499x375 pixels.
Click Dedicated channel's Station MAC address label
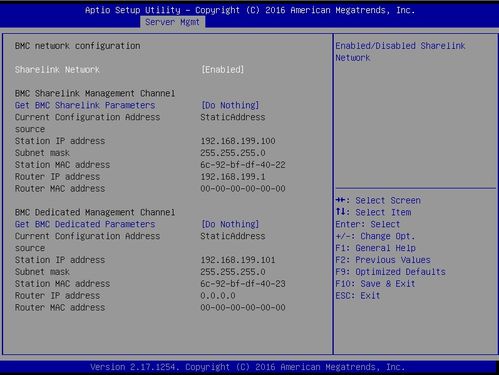[62, 284]
